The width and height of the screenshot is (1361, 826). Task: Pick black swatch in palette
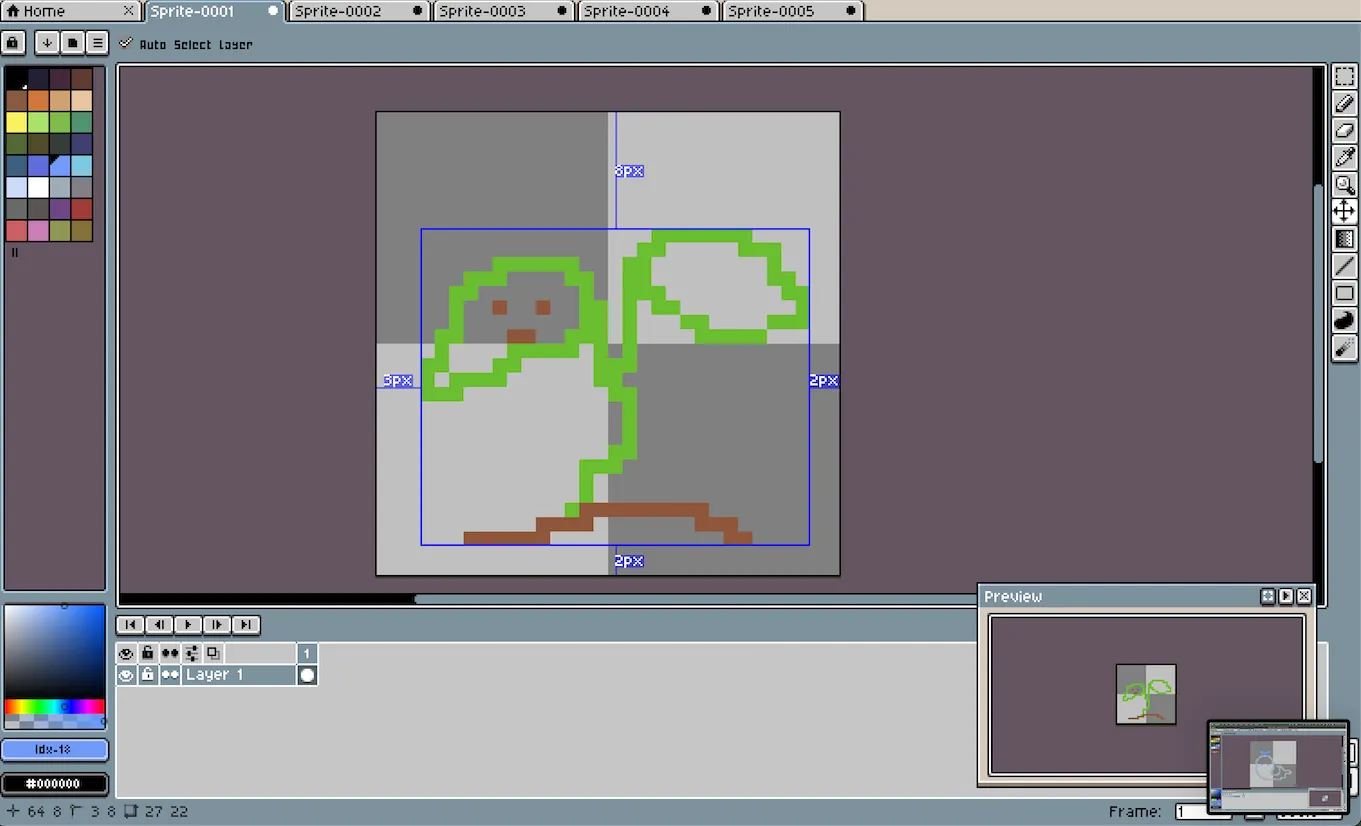click(16, 79)
